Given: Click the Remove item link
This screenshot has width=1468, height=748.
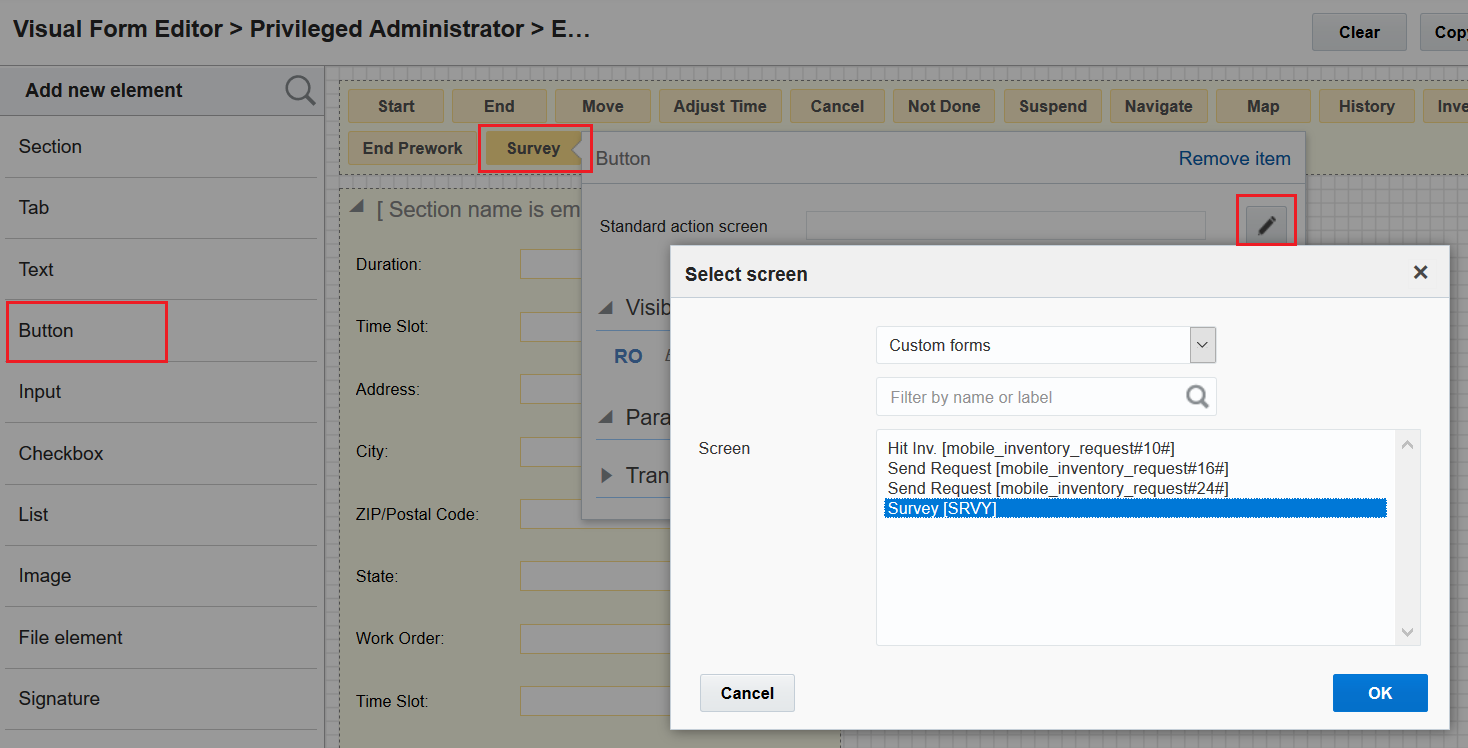Looking at the screenshot, I should (x=1234, y=158).
